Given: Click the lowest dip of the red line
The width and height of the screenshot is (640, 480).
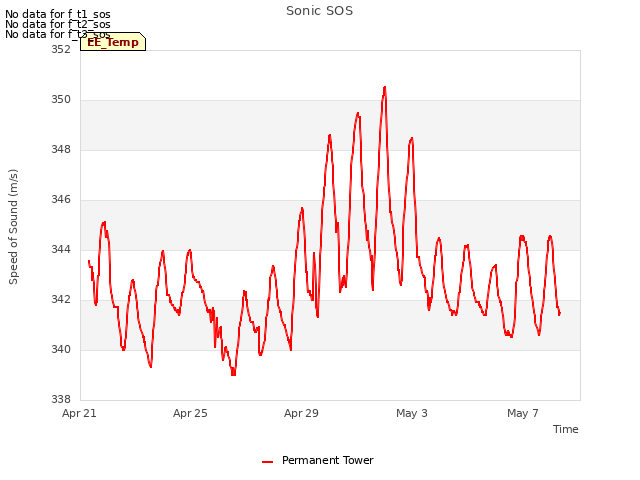Looking at the screenshot, I should [233, 374].
